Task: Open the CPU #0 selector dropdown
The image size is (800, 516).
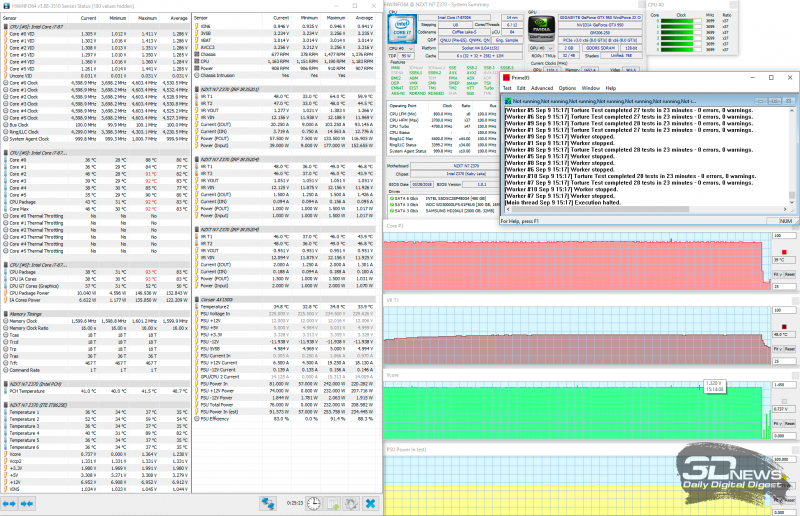Action: click(401, 48)
